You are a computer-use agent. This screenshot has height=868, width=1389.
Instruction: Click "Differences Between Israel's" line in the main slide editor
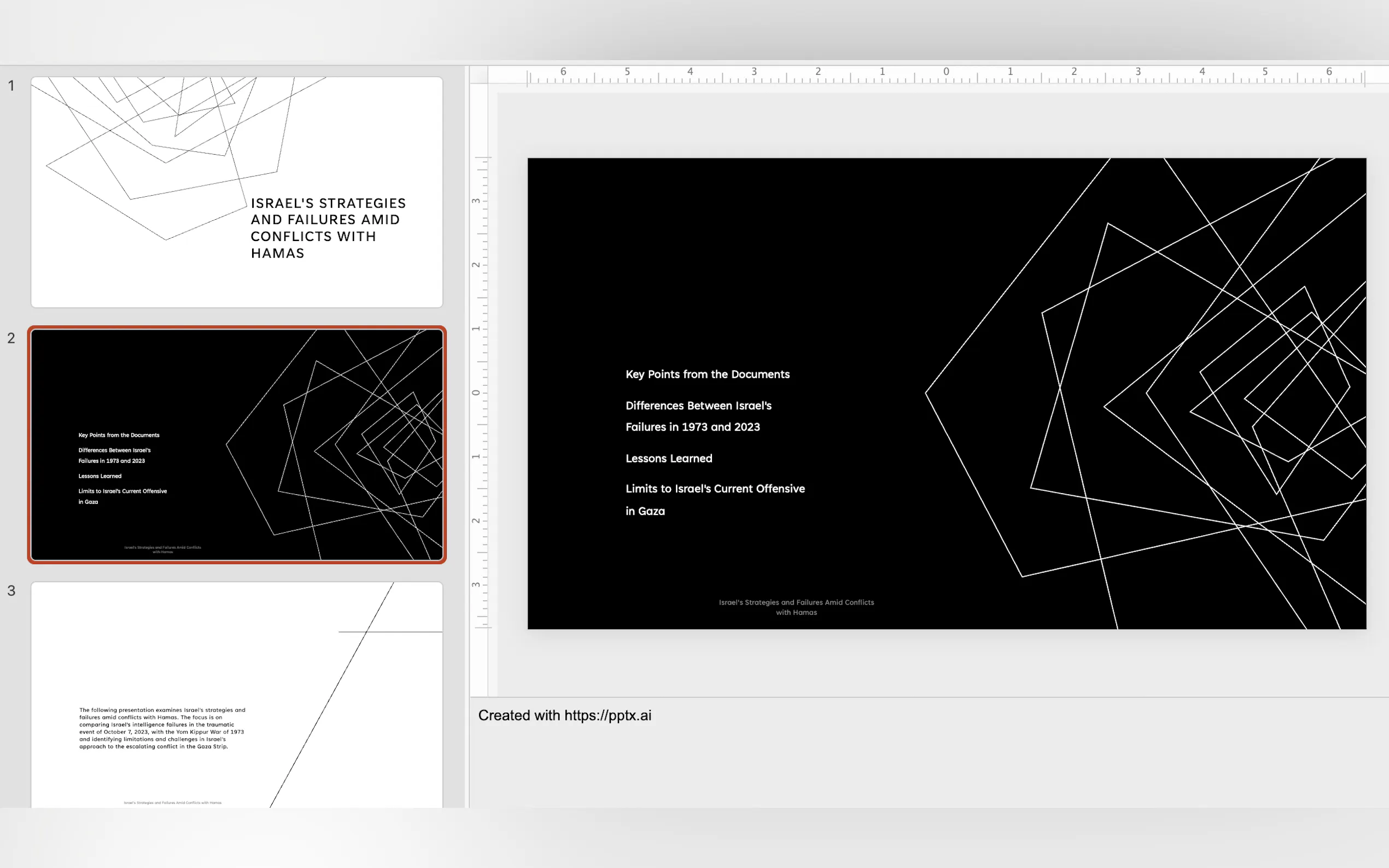(698, 406)
